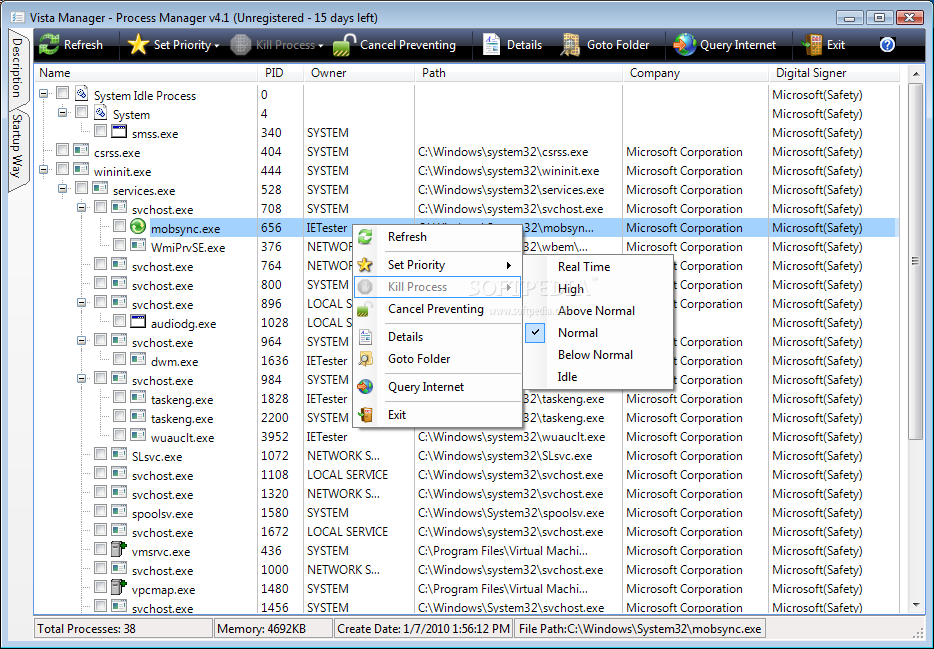Click the csrss.exe process icon
The width and height of the screenshot is (934, 649).
point(81,150)
